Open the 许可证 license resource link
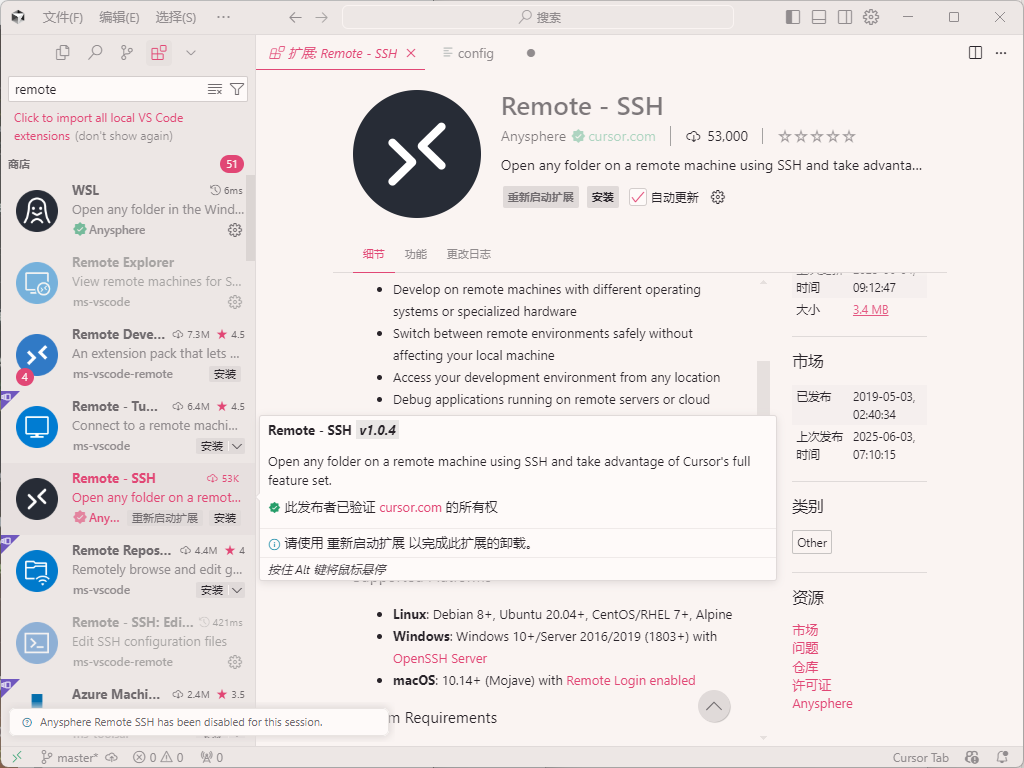 pyautogui.click(x=812, y=685)
